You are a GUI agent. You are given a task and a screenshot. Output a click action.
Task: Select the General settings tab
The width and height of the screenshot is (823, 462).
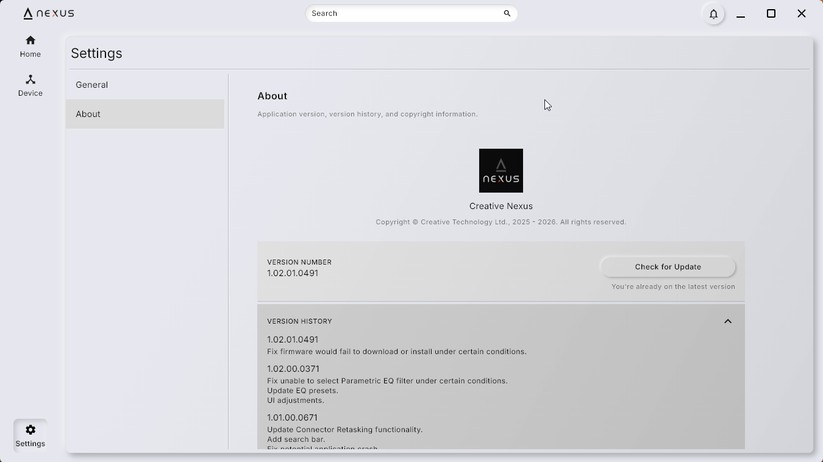pos(145,85)
